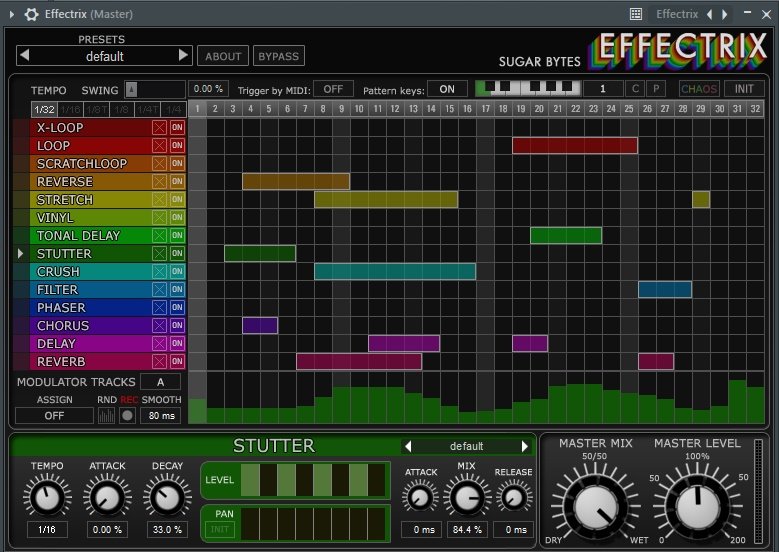
Task: Click the MASTER LEVEL knob
Action: pyautogui.click(x=698, y=508)
